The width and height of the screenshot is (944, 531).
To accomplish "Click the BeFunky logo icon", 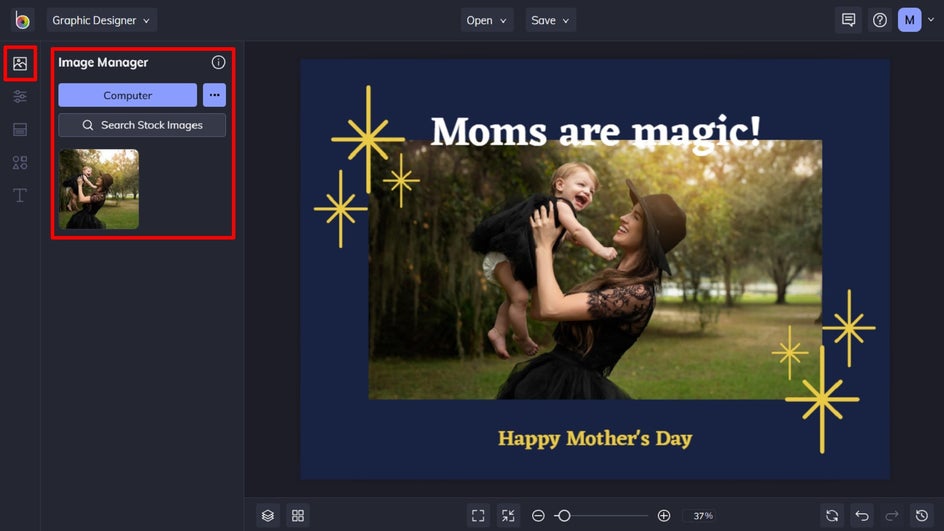I will [22, 20].
